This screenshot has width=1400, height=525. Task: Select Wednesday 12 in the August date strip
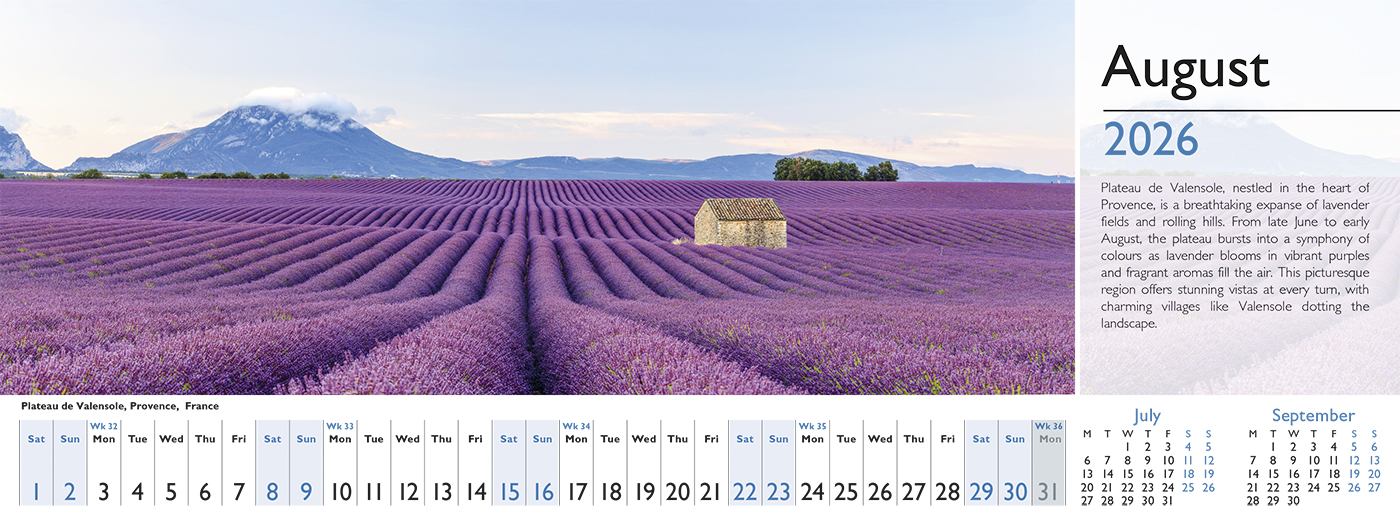point(408,462)
